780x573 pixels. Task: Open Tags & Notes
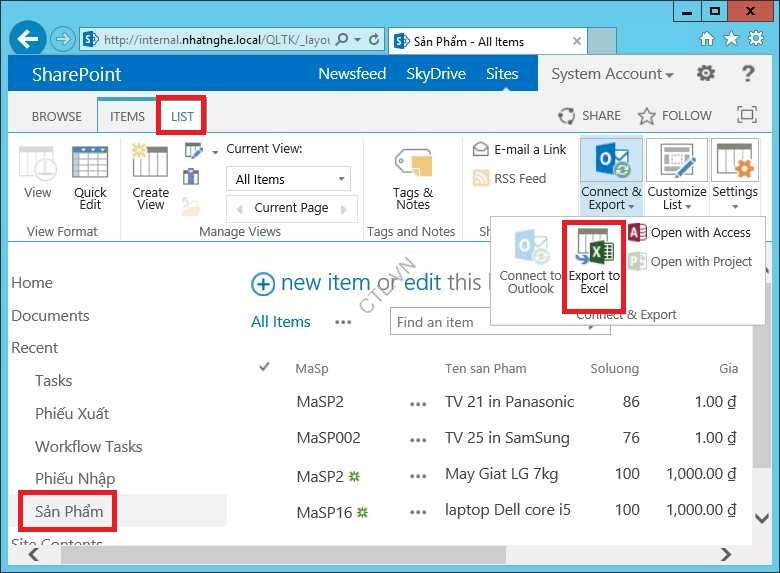click(413, 178)
